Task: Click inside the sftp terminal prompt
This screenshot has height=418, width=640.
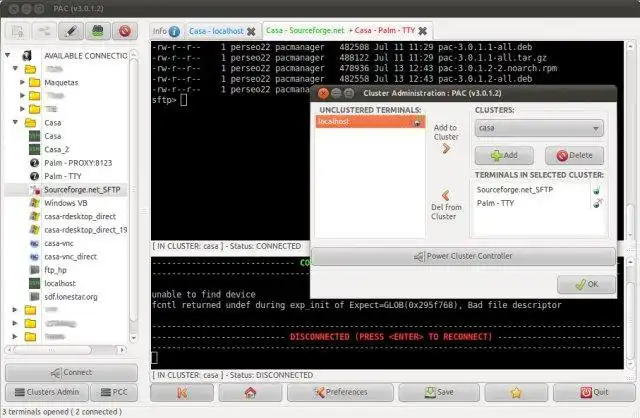Action: coord(184,100)
